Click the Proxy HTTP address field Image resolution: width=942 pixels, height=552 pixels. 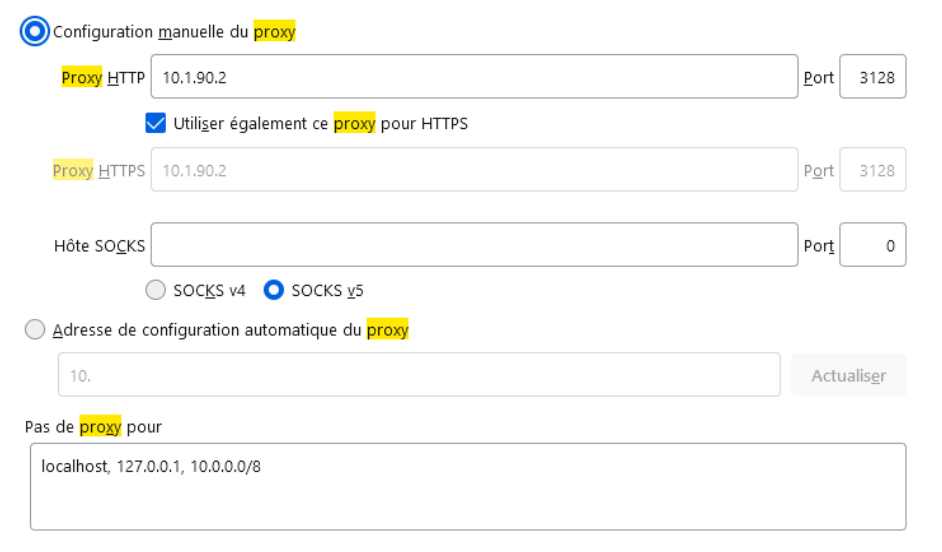(474, 77)
